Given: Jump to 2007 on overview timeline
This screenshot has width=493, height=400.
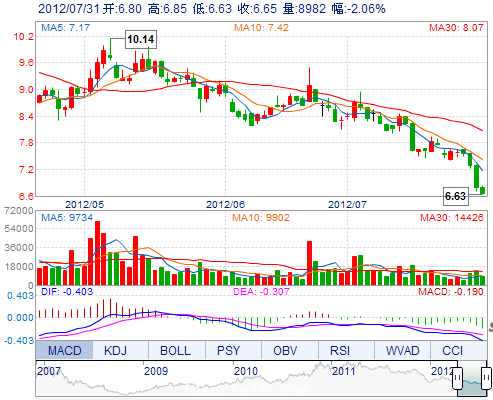Looking at the screenshot, I should (x=49, y=371).
